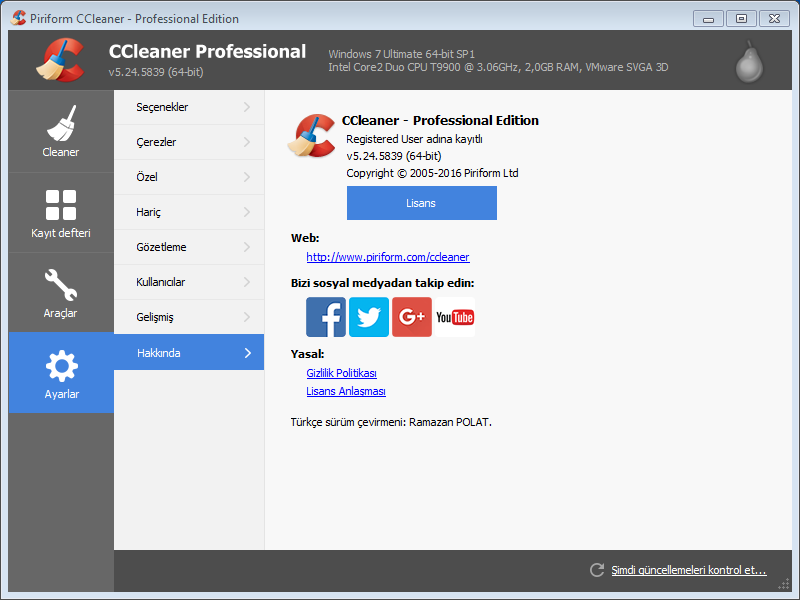Click the refresh update icon
800x600 pixels.
pos(597,570)
